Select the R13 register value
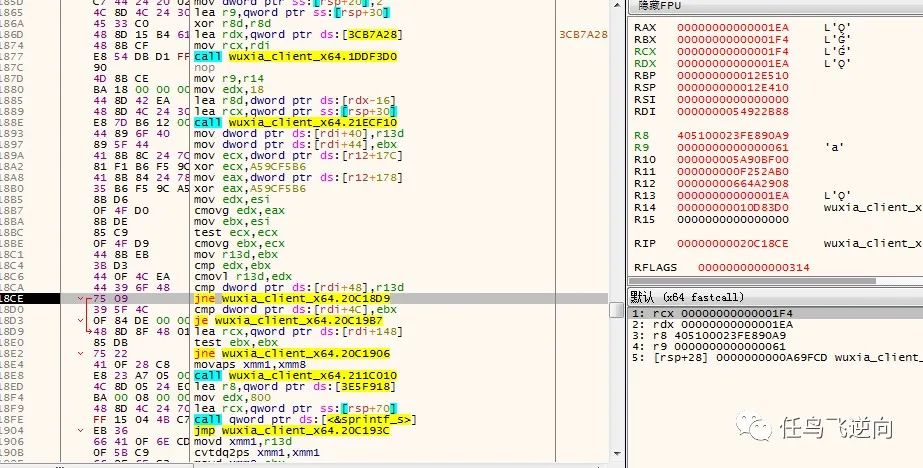Viewport: 923px width, 468px height. tap(733, 195)
